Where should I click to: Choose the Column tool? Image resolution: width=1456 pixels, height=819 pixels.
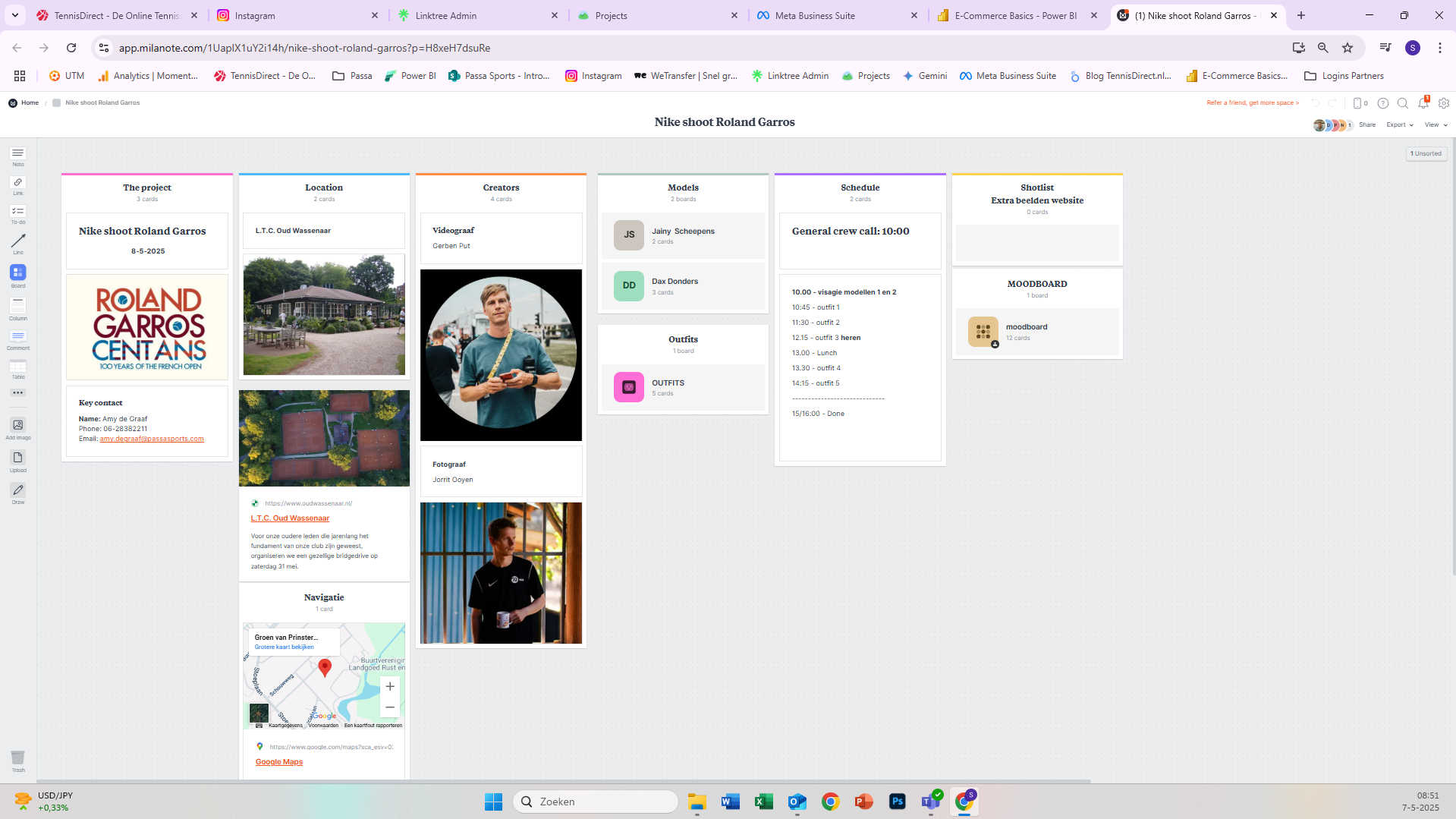pyautogui.click(x=18, y=305)
